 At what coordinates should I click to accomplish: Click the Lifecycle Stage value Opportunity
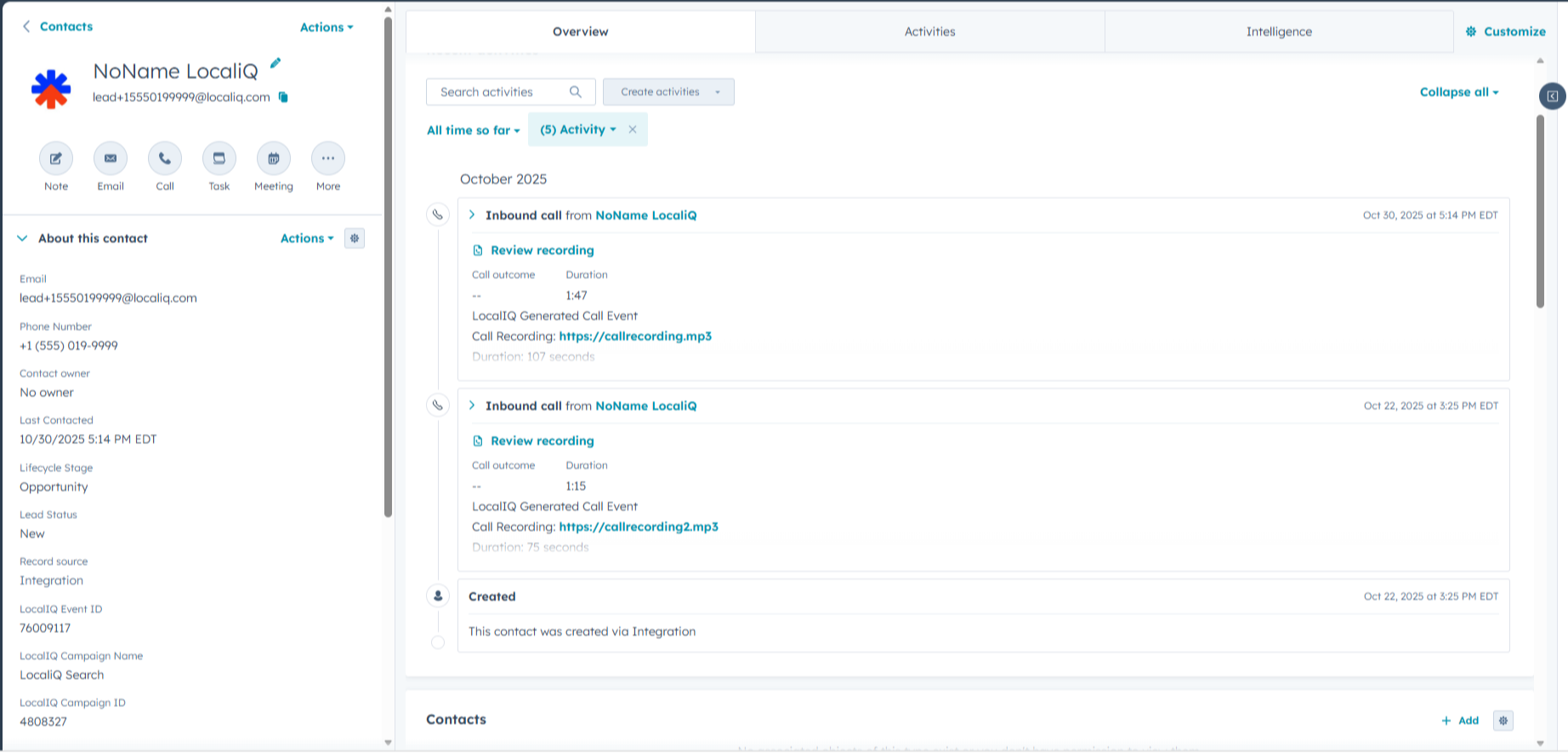54,487
